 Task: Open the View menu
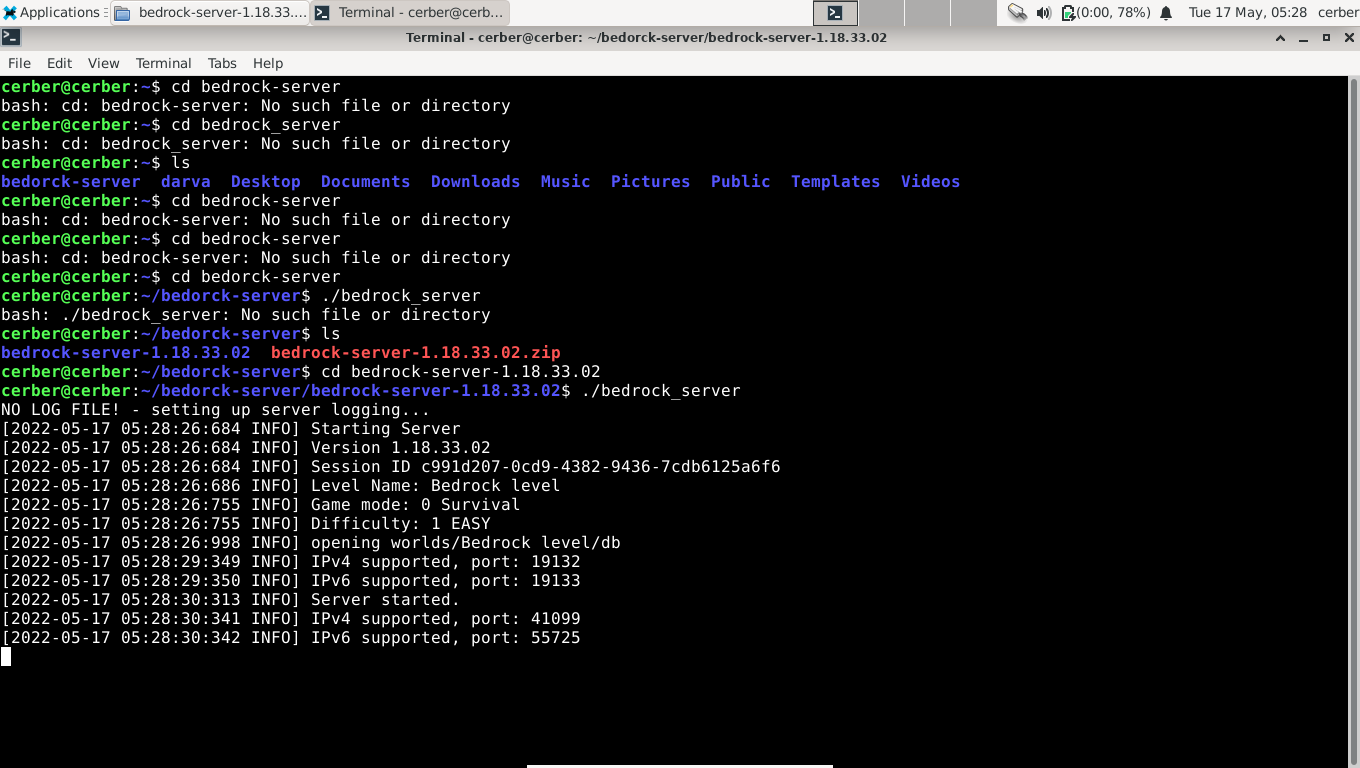click(x=103, y=63)
